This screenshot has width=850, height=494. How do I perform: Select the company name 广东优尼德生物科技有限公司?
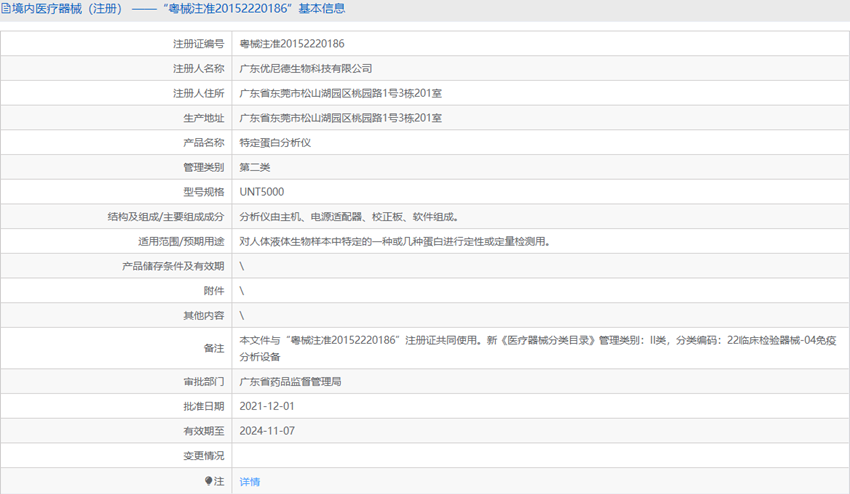tap(306, 68)
